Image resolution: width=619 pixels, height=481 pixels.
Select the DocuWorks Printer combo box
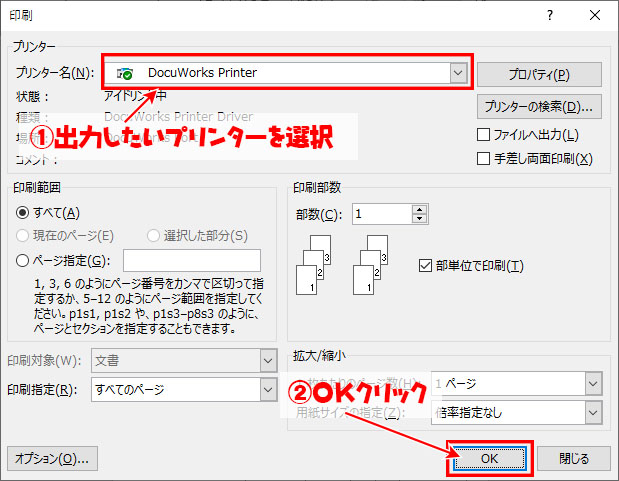coord(287,73)
